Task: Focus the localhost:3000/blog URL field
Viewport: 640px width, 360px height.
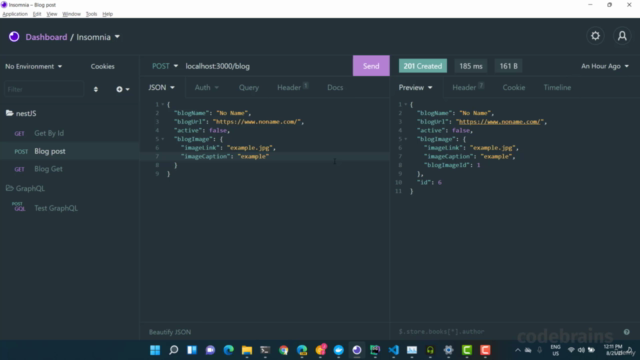Action: [267, 66]
